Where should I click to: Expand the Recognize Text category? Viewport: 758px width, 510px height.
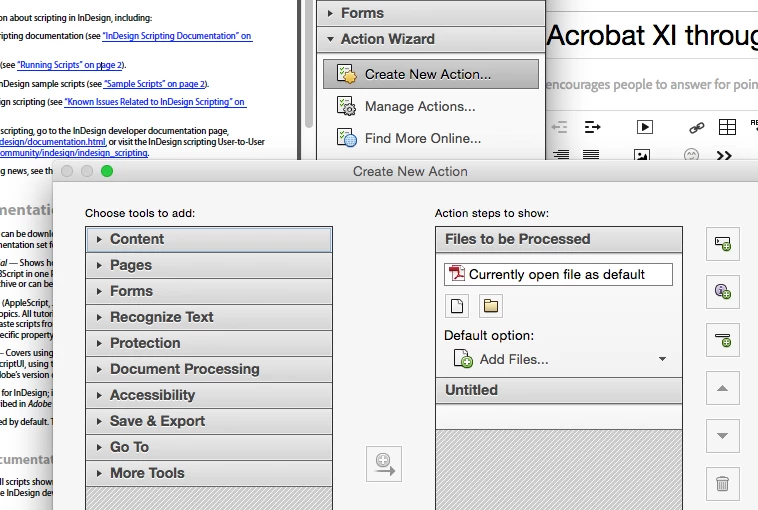pos(209,317)
